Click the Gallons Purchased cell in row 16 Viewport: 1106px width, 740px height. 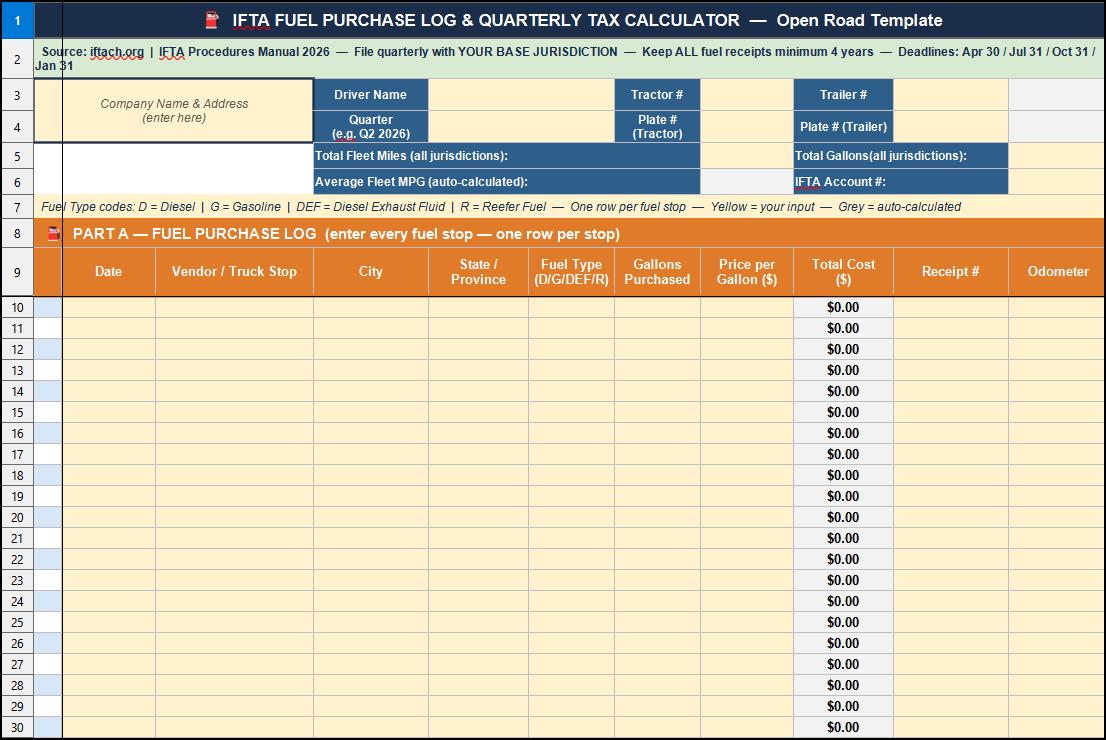tap(657, 433)
